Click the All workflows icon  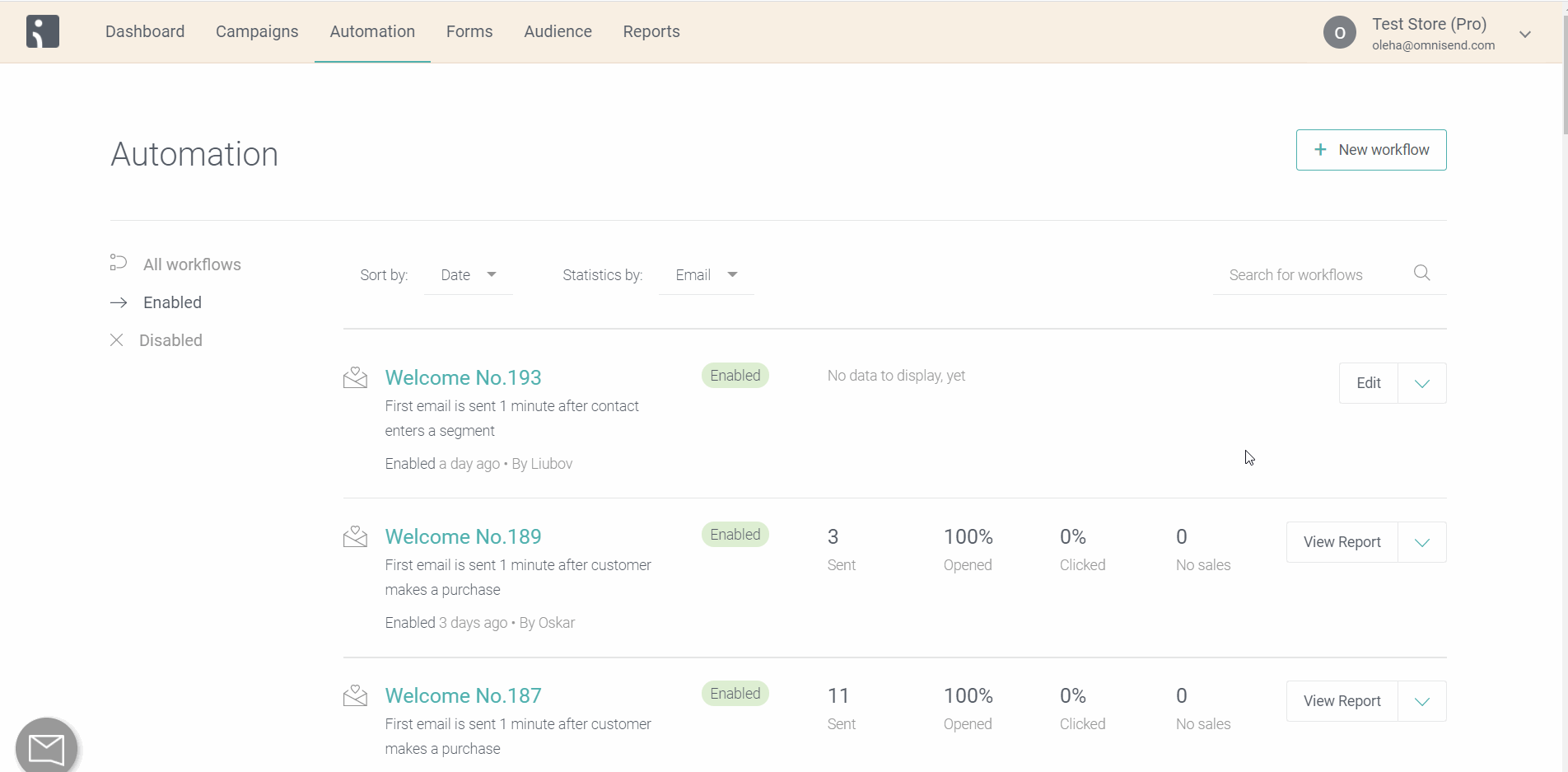click(x=119, y=263)
